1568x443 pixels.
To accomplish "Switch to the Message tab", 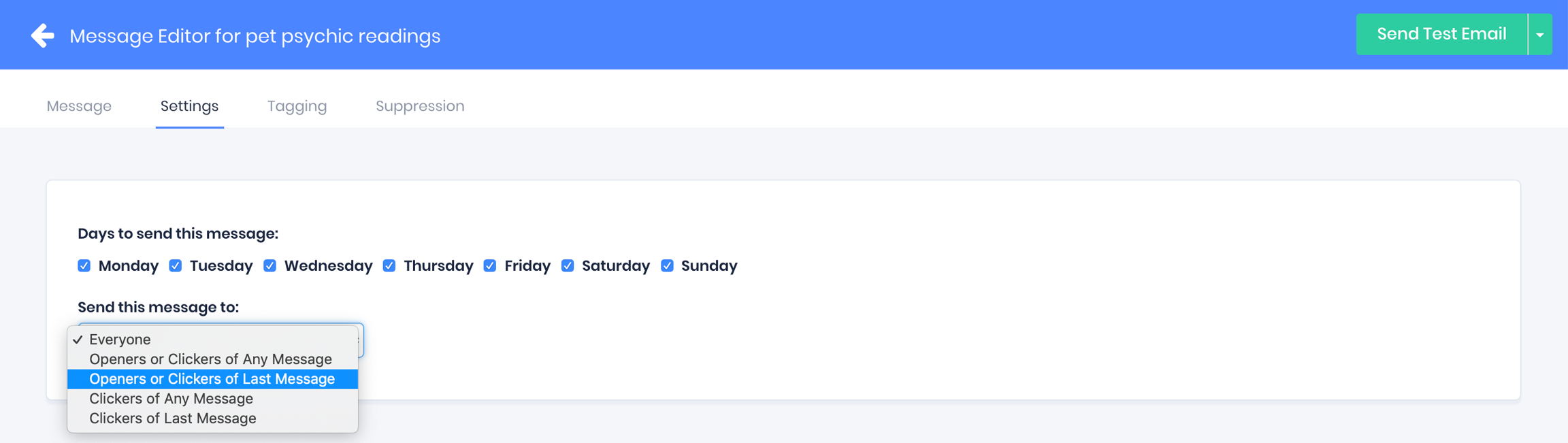I will (x=79, y=106).
